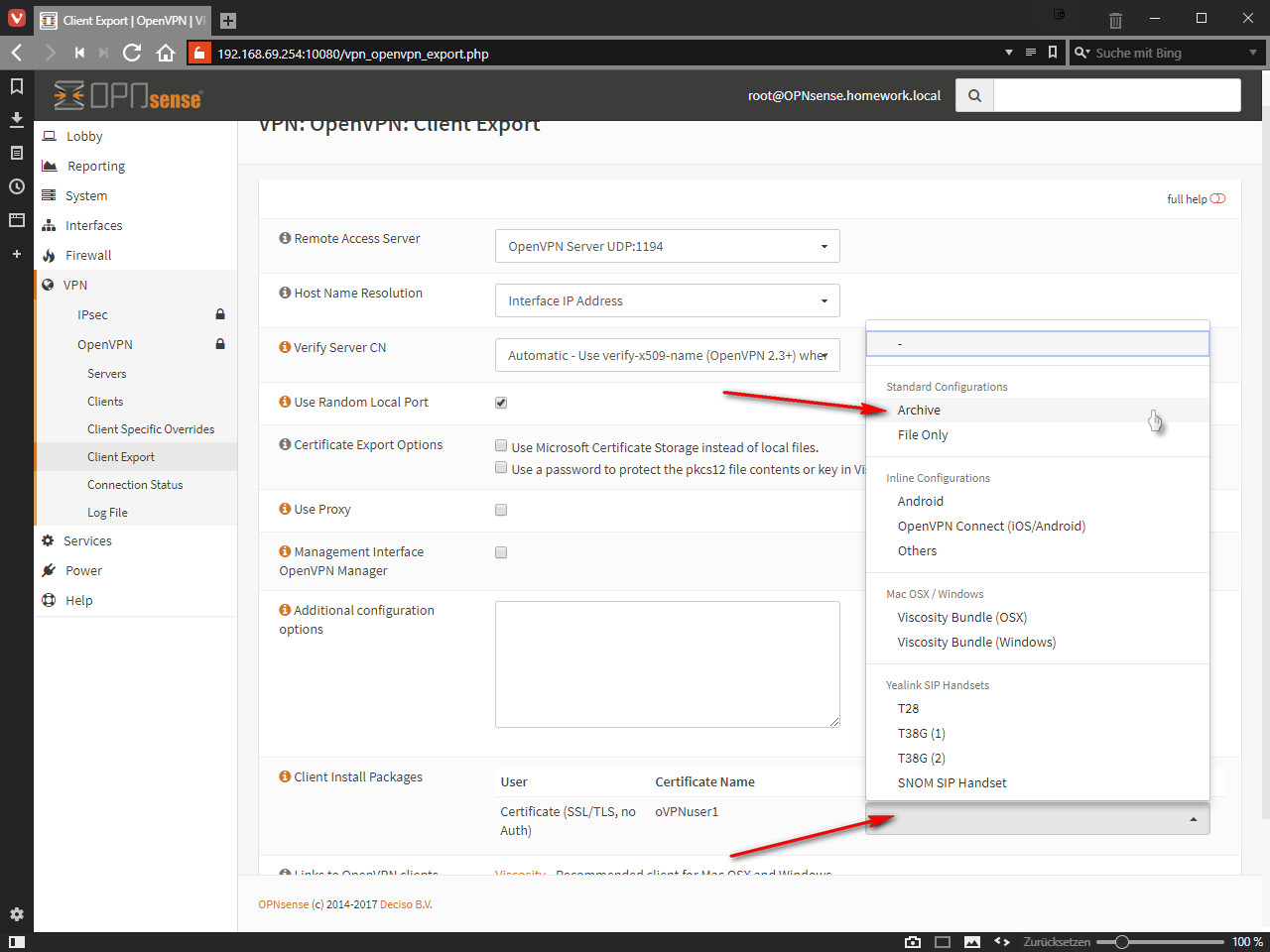Open IPsec menu in sidebar
The image size is (1270, 952).
[136, 314]
